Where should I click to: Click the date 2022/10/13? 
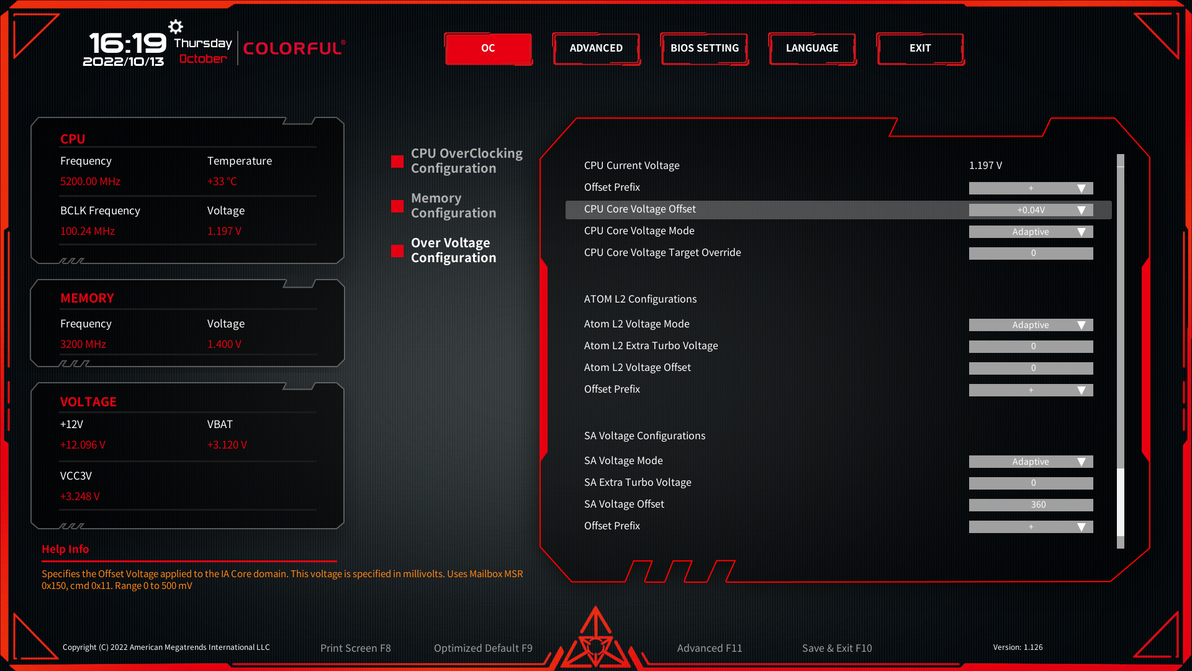click(x=123, y=62)
